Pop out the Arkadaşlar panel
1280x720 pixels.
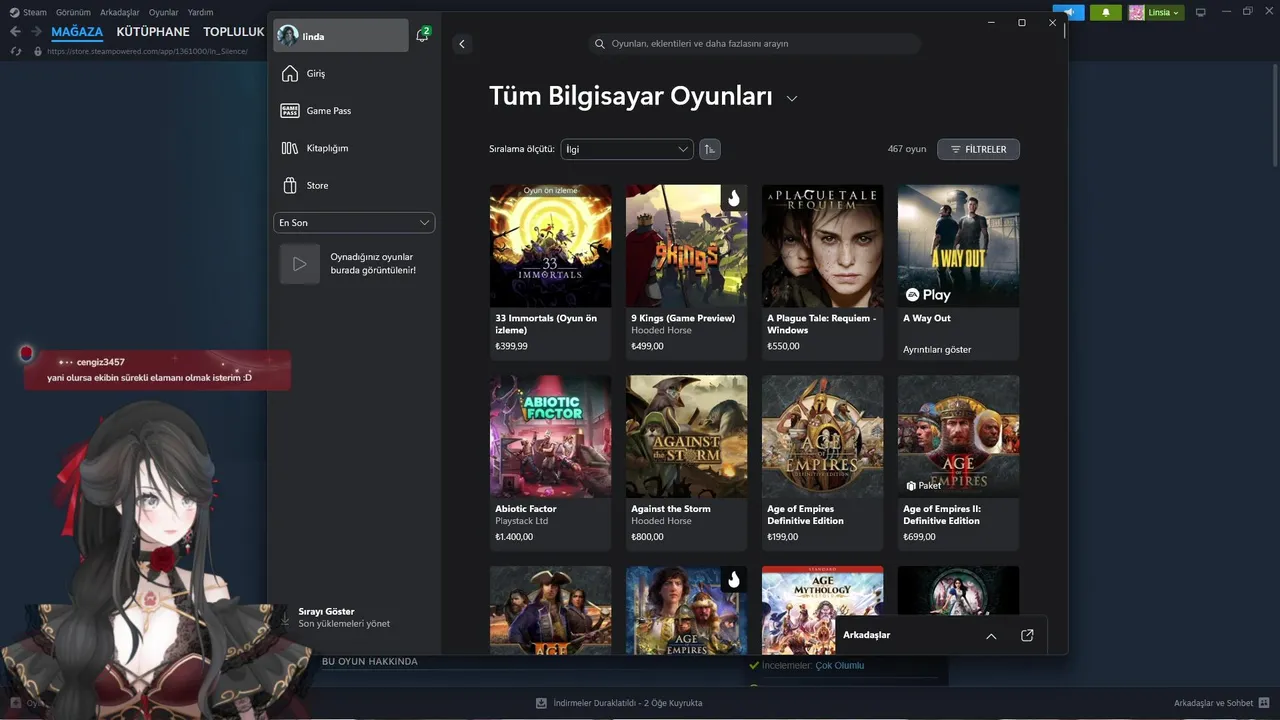coord(1027,635)
